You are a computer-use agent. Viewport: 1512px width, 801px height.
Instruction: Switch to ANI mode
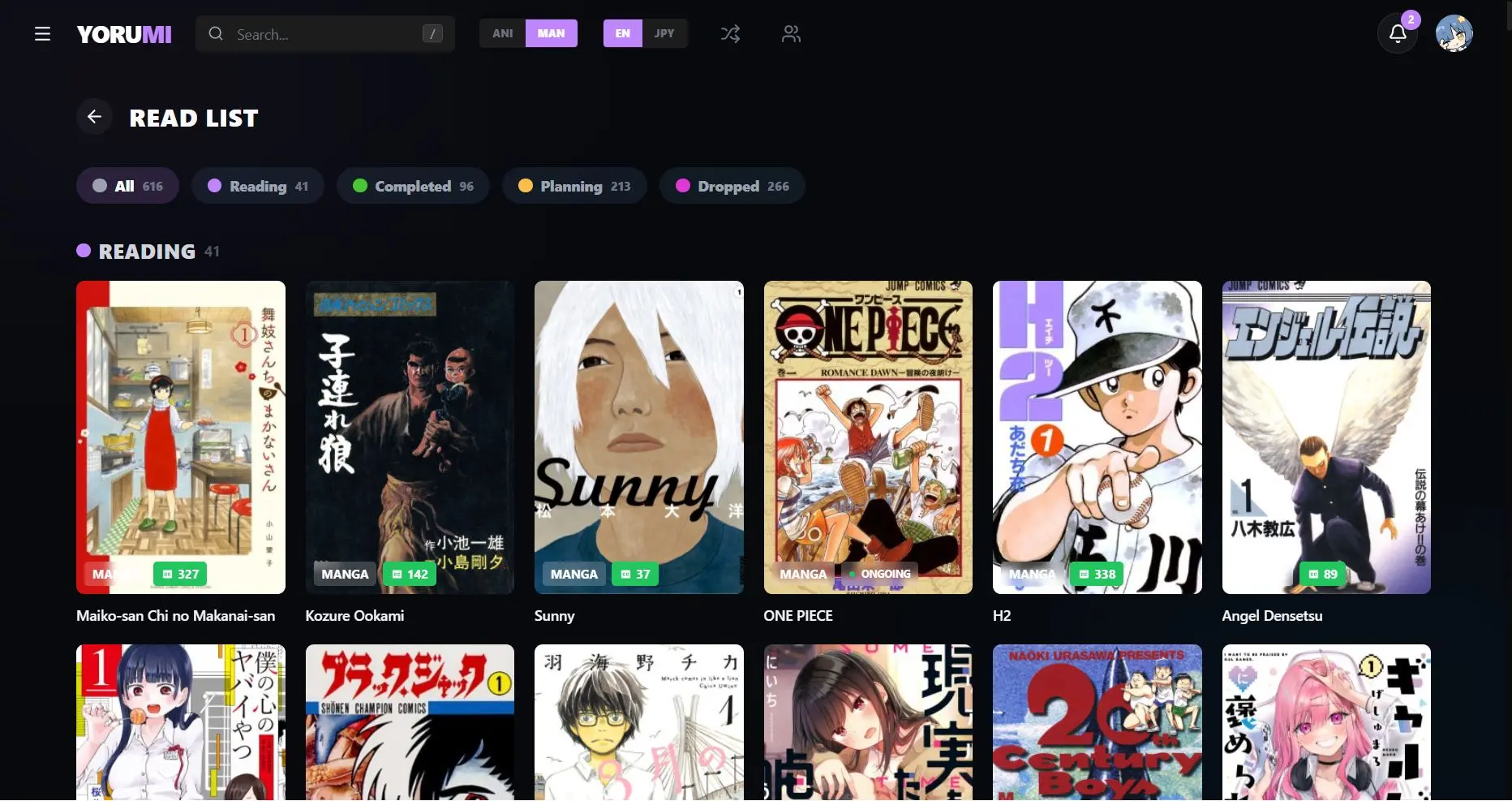click(x=502, y=33)
